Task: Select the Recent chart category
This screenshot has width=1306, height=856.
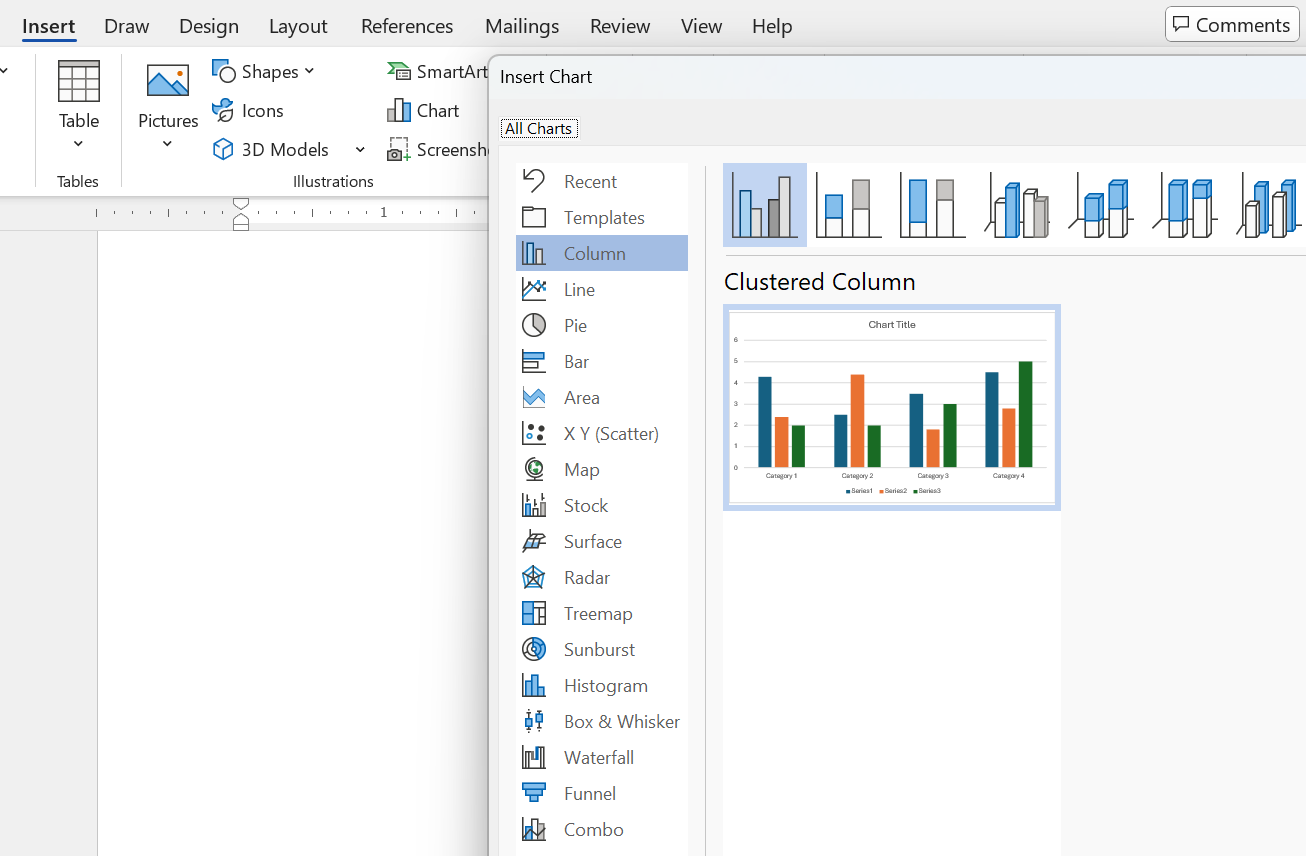Action: pos(601,181)
